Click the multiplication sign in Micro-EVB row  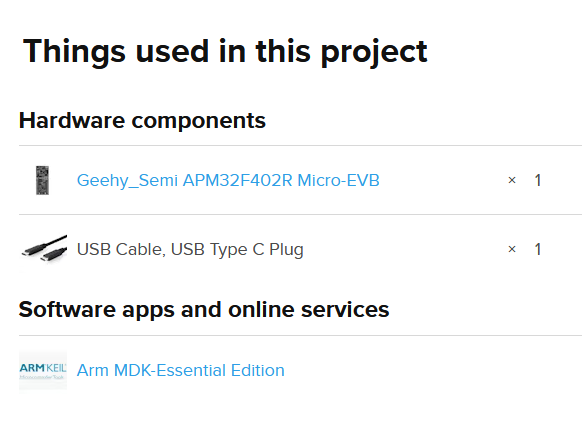click(x=512, y=180)
